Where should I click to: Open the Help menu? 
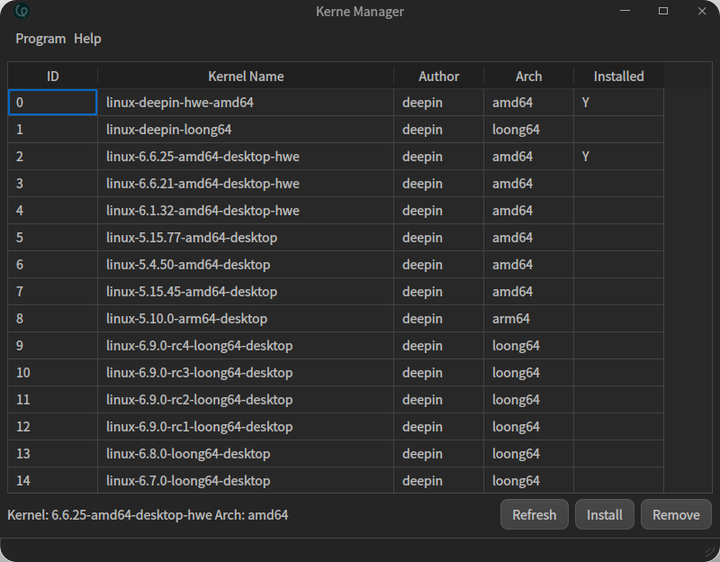point(88,38)
